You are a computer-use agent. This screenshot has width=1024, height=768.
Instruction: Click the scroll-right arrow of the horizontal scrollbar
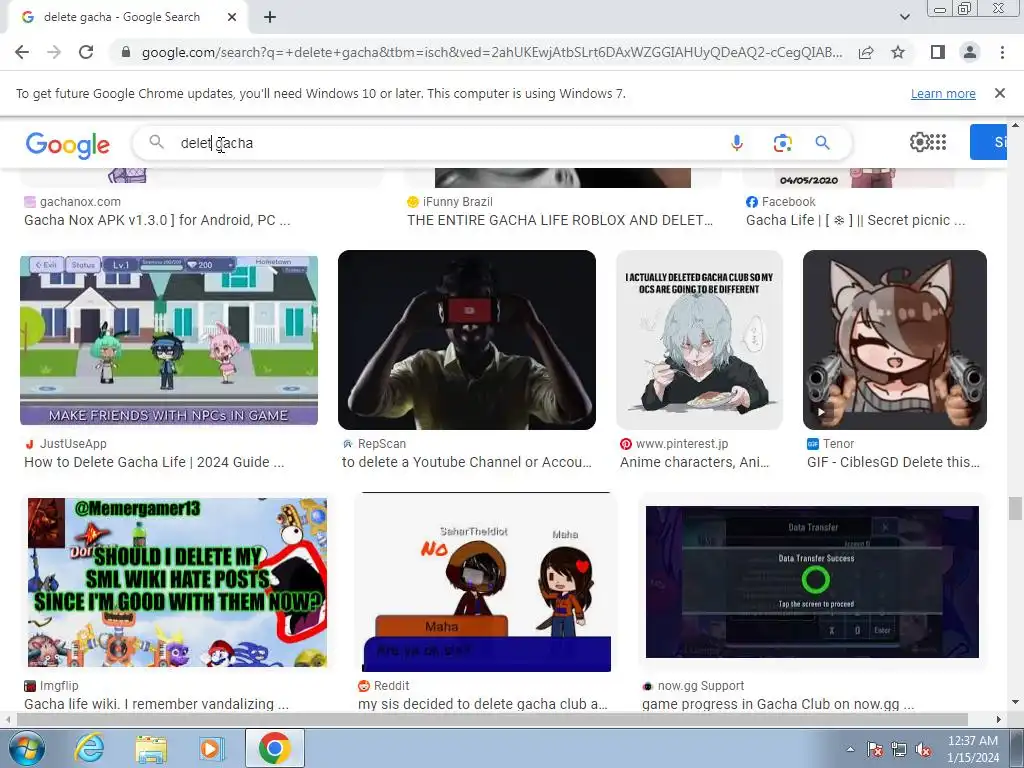click(998, 720)
